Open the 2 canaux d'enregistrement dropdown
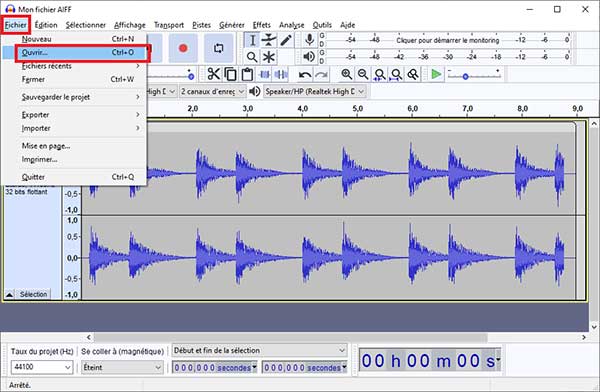 click(213, 91)
